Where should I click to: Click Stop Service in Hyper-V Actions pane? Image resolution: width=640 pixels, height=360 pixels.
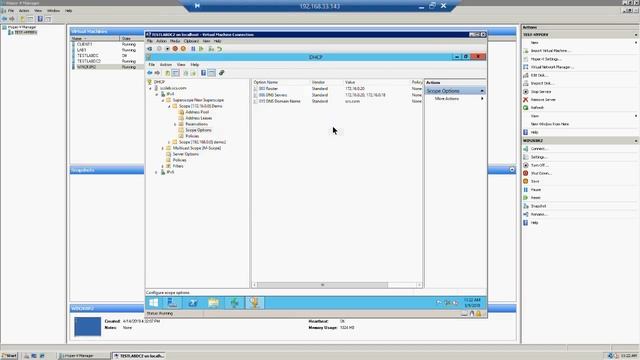pos(541,92)
